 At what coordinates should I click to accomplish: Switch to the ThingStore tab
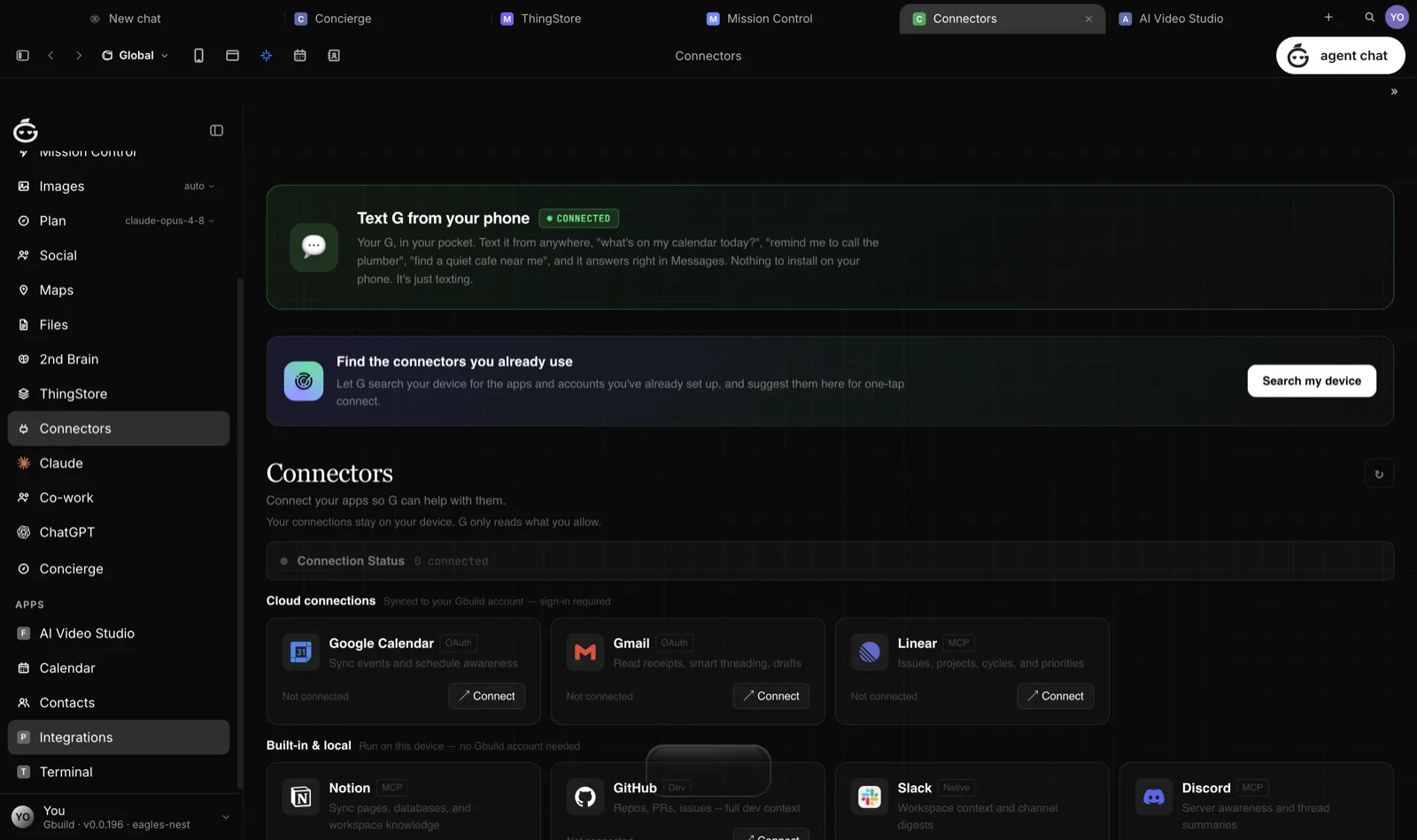540,18
